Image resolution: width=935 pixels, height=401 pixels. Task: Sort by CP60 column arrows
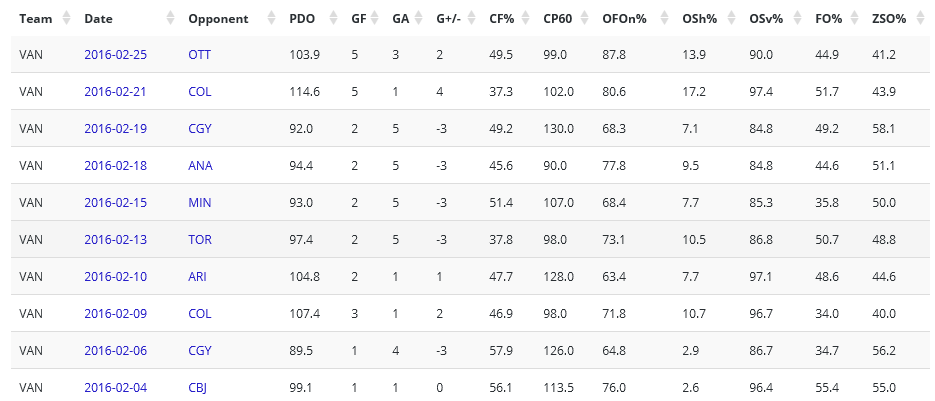(585, 19)
